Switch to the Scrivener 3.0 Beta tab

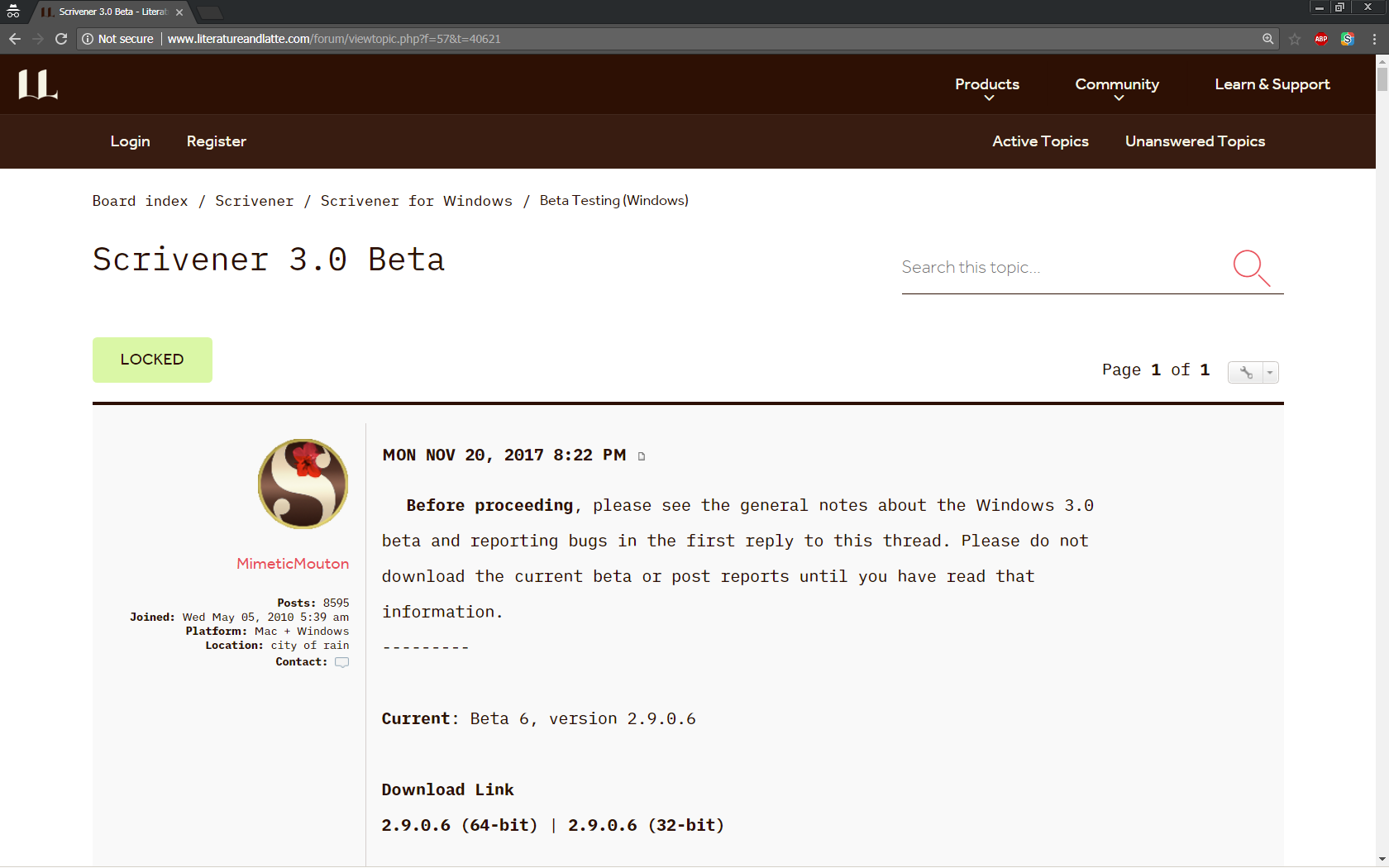pos(107,12)
